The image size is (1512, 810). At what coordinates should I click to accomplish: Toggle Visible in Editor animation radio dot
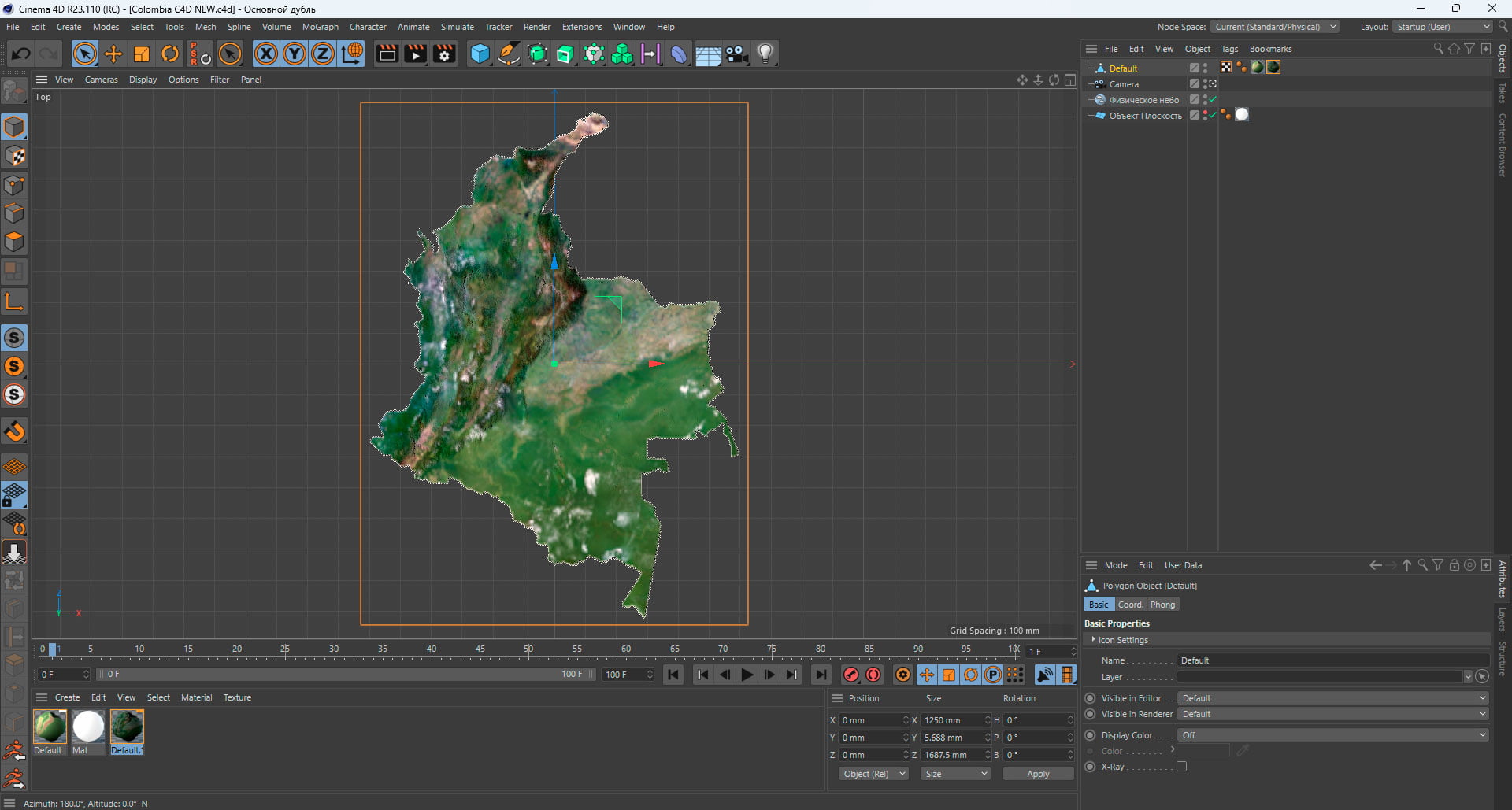pos(1090,698)
